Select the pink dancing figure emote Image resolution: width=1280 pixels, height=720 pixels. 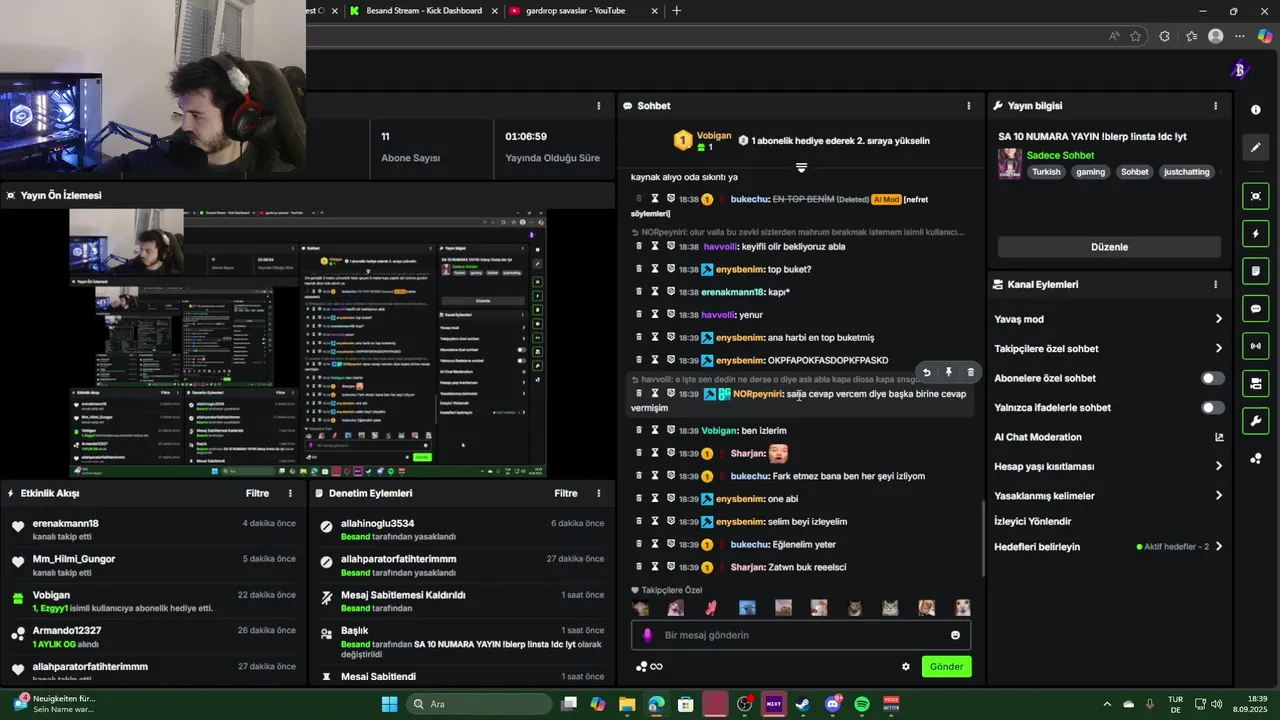[711, 607]
